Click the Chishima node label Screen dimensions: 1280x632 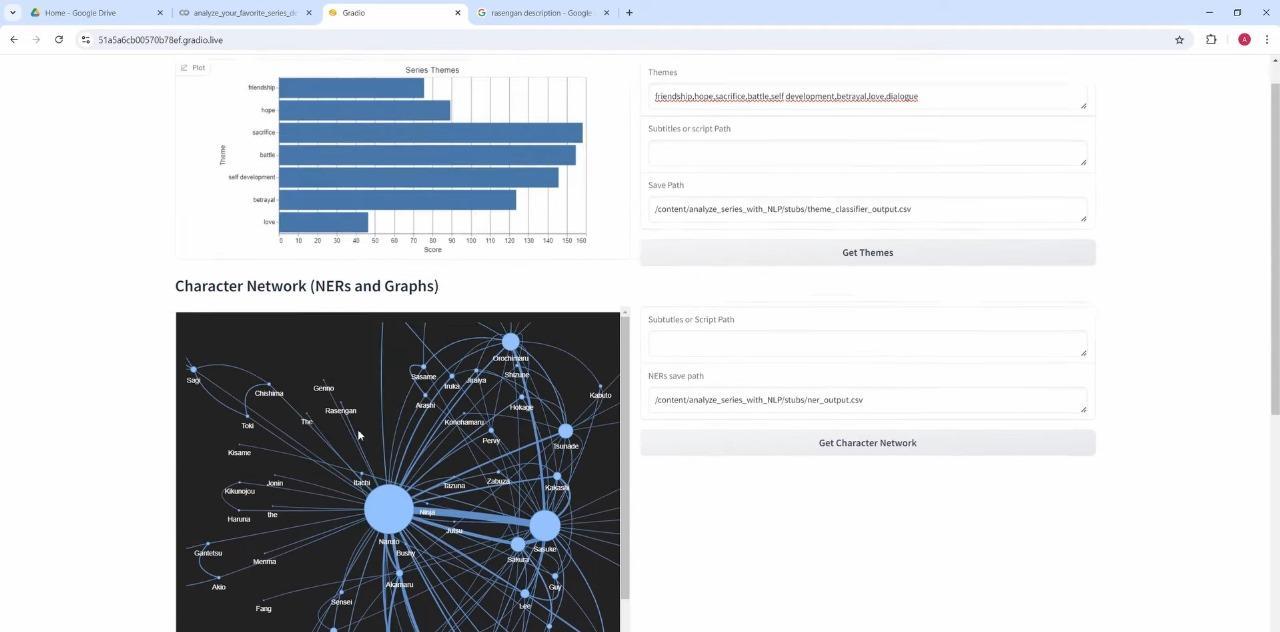pos(269,394)
